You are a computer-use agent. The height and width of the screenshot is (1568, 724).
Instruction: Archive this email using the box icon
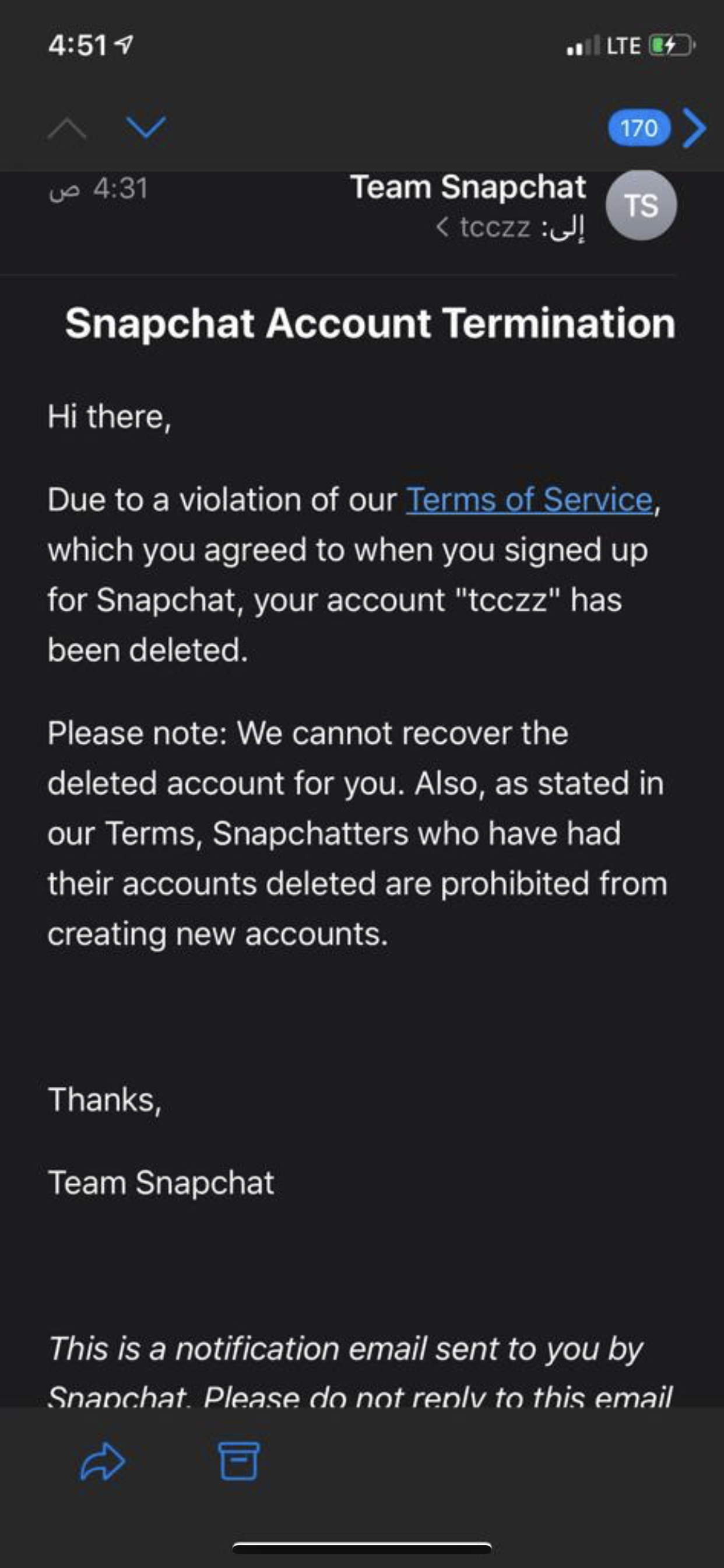tap(238, 1460)
